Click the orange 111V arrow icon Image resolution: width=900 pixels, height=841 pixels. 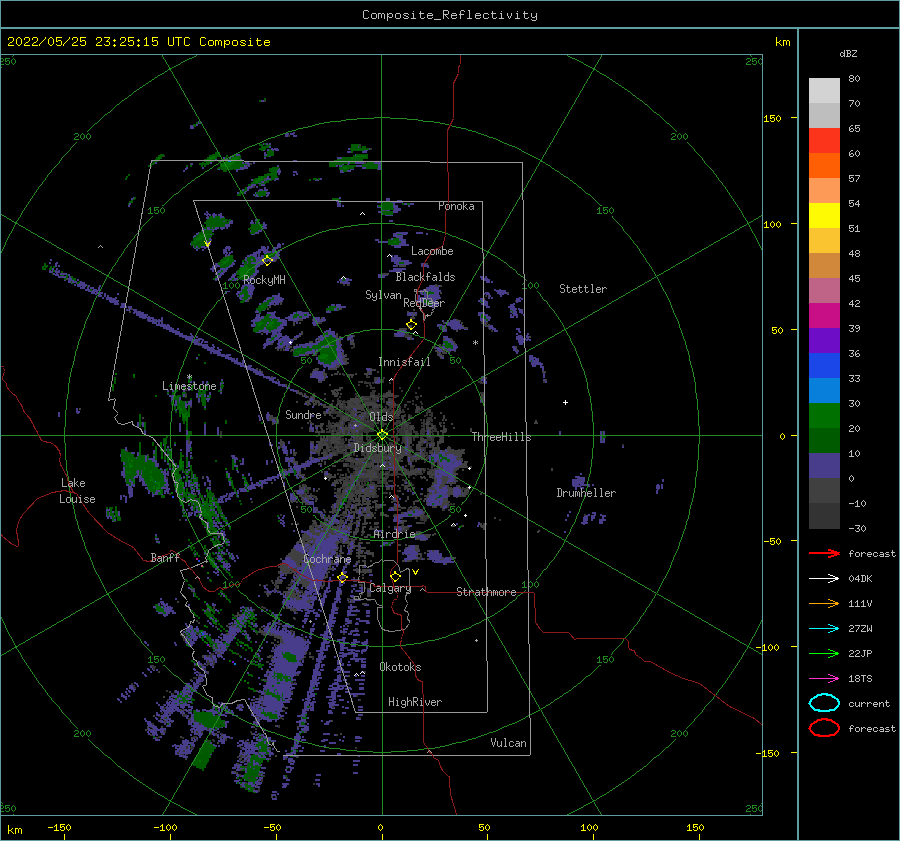pyautogui.click(x=824, y=603)
